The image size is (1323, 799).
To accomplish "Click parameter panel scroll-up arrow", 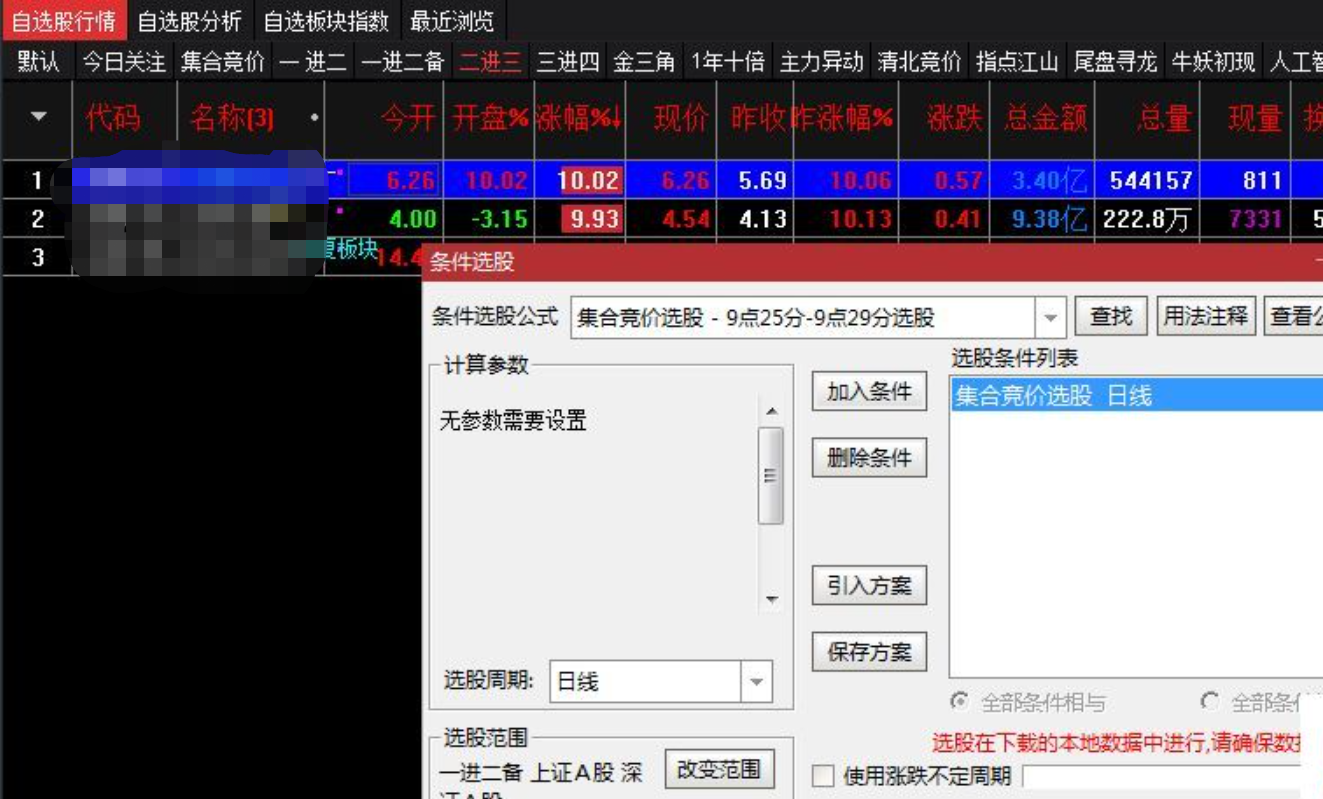I will 771,411.
